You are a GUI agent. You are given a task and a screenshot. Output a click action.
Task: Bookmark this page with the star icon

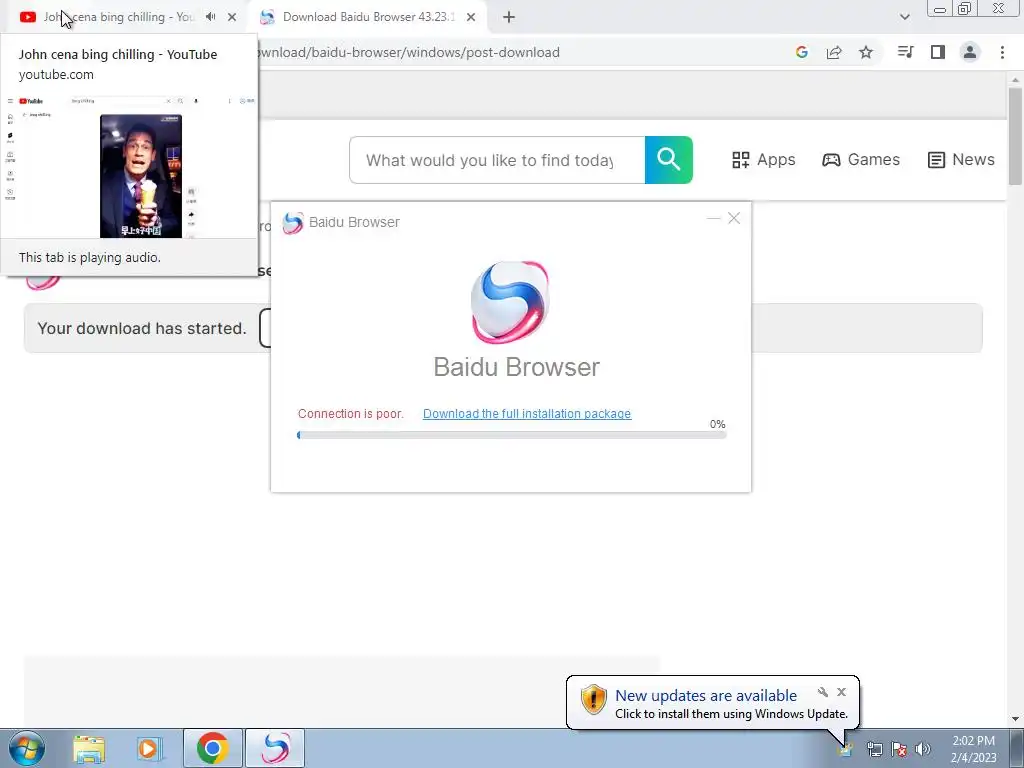866,52
